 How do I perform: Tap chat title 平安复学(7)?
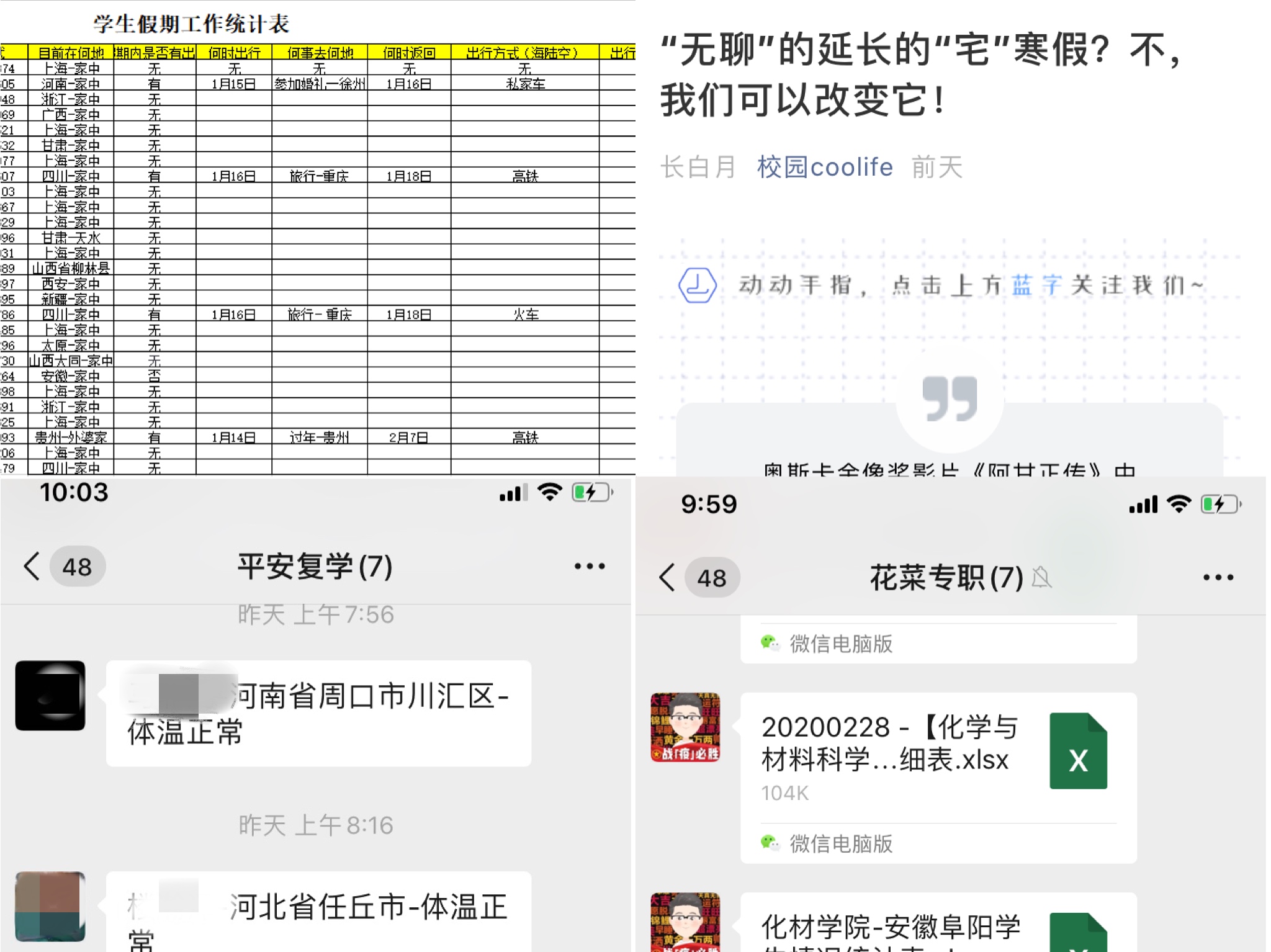[x=315, y=566]
